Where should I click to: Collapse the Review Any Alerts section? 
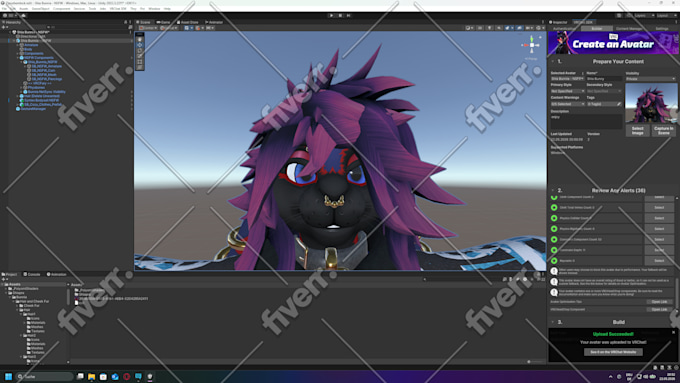[553, 190]
